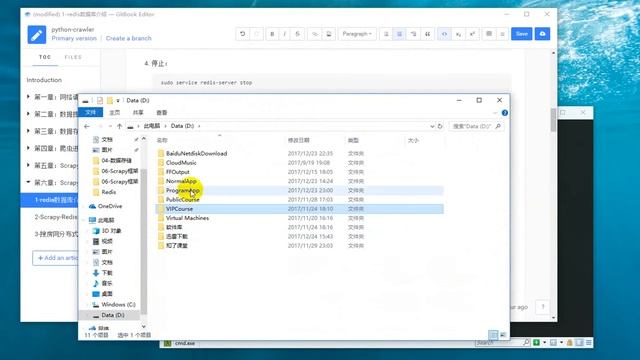Click the Save button in GitBook Editor
Screen dimensions: 640x360
[x=522, y=34]
